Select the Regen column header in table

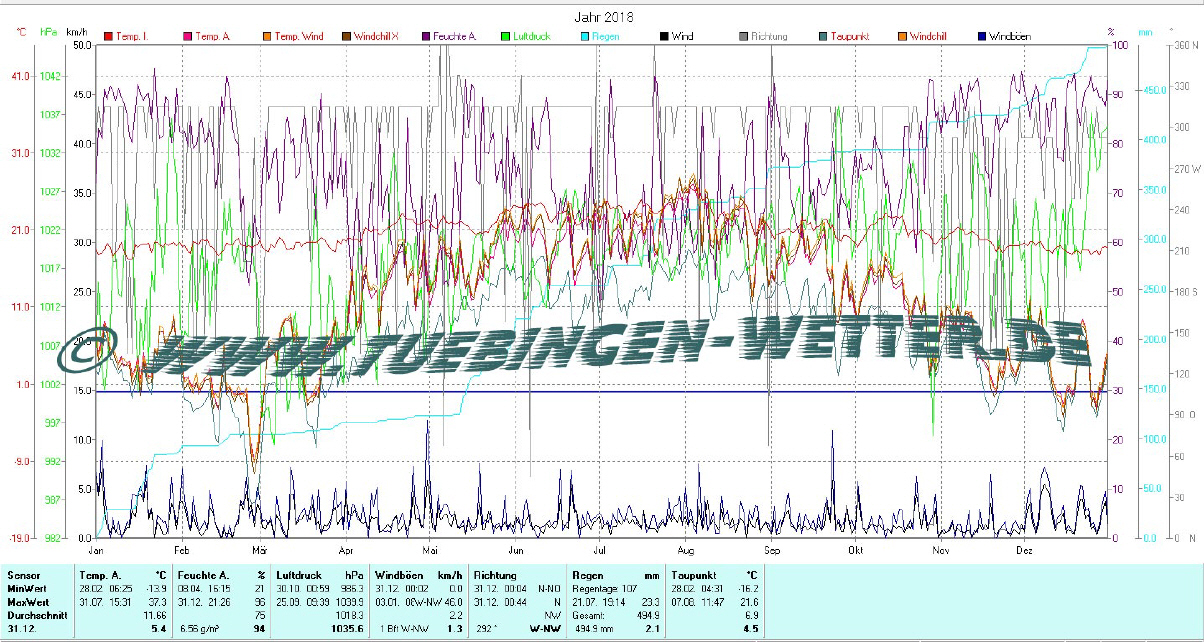tap(587, 576)
